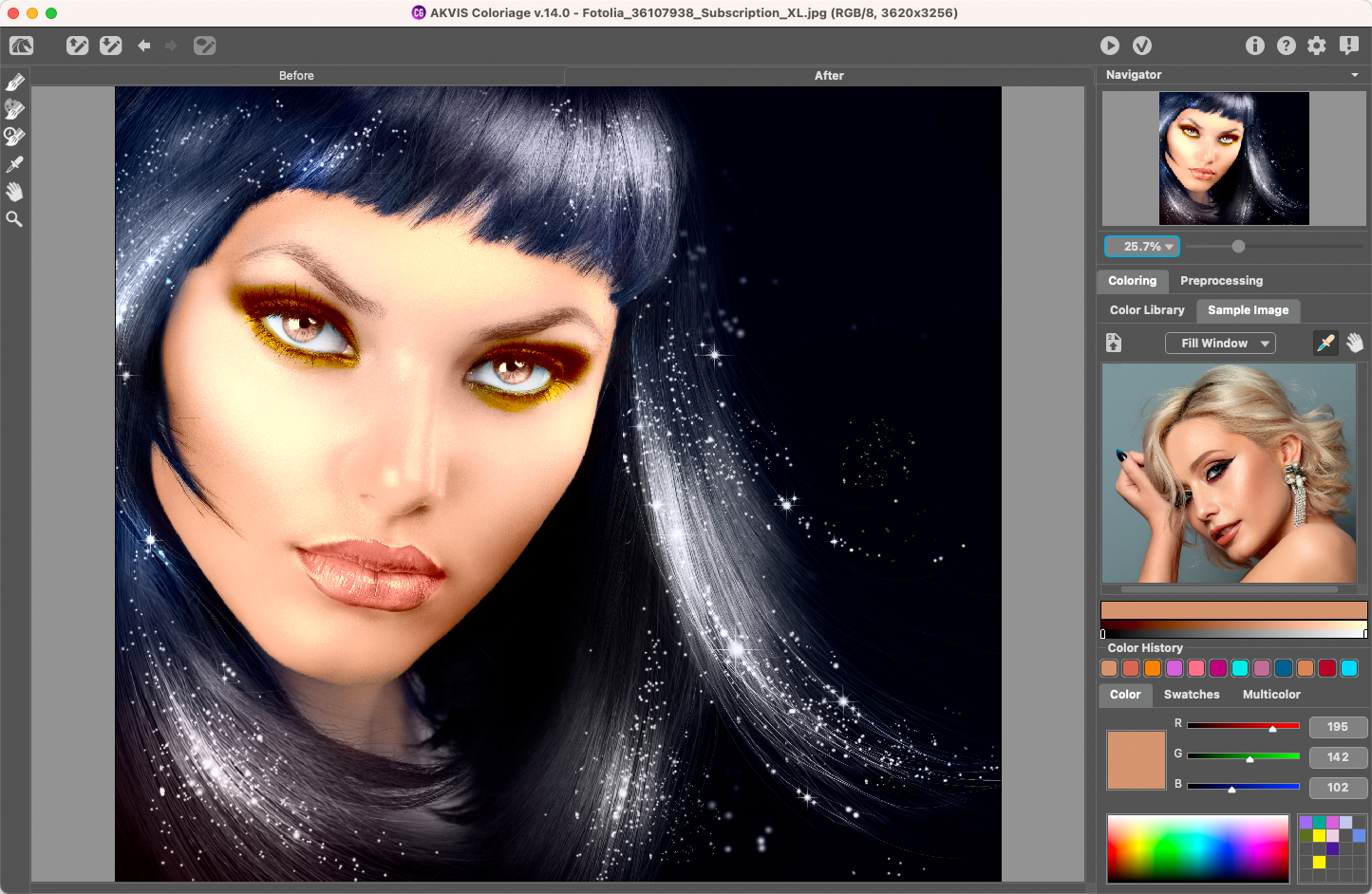Switch to the Color Library tab
The height and width of the screenshot is (894, 1372).
tap(1147, 310)
